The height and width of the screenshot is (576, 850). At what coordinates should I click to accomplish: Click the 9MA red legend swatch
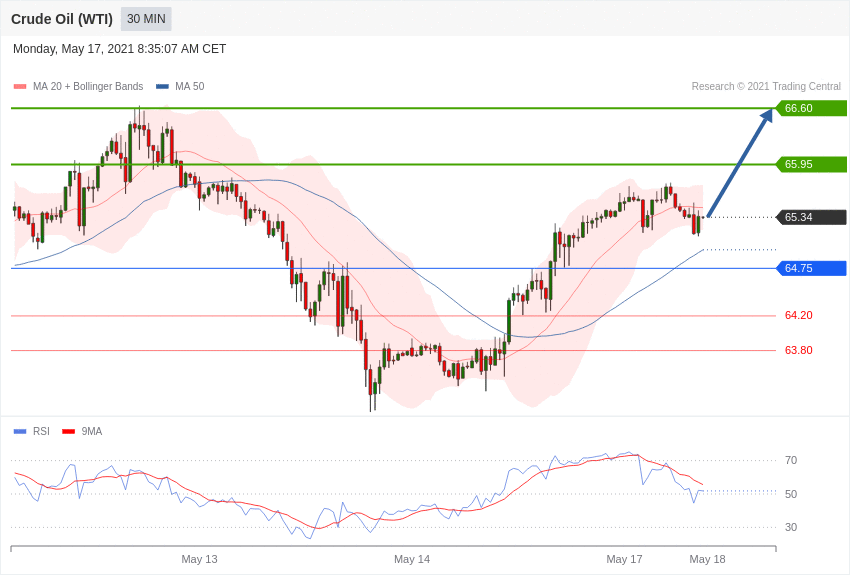[x=69, y=431]
